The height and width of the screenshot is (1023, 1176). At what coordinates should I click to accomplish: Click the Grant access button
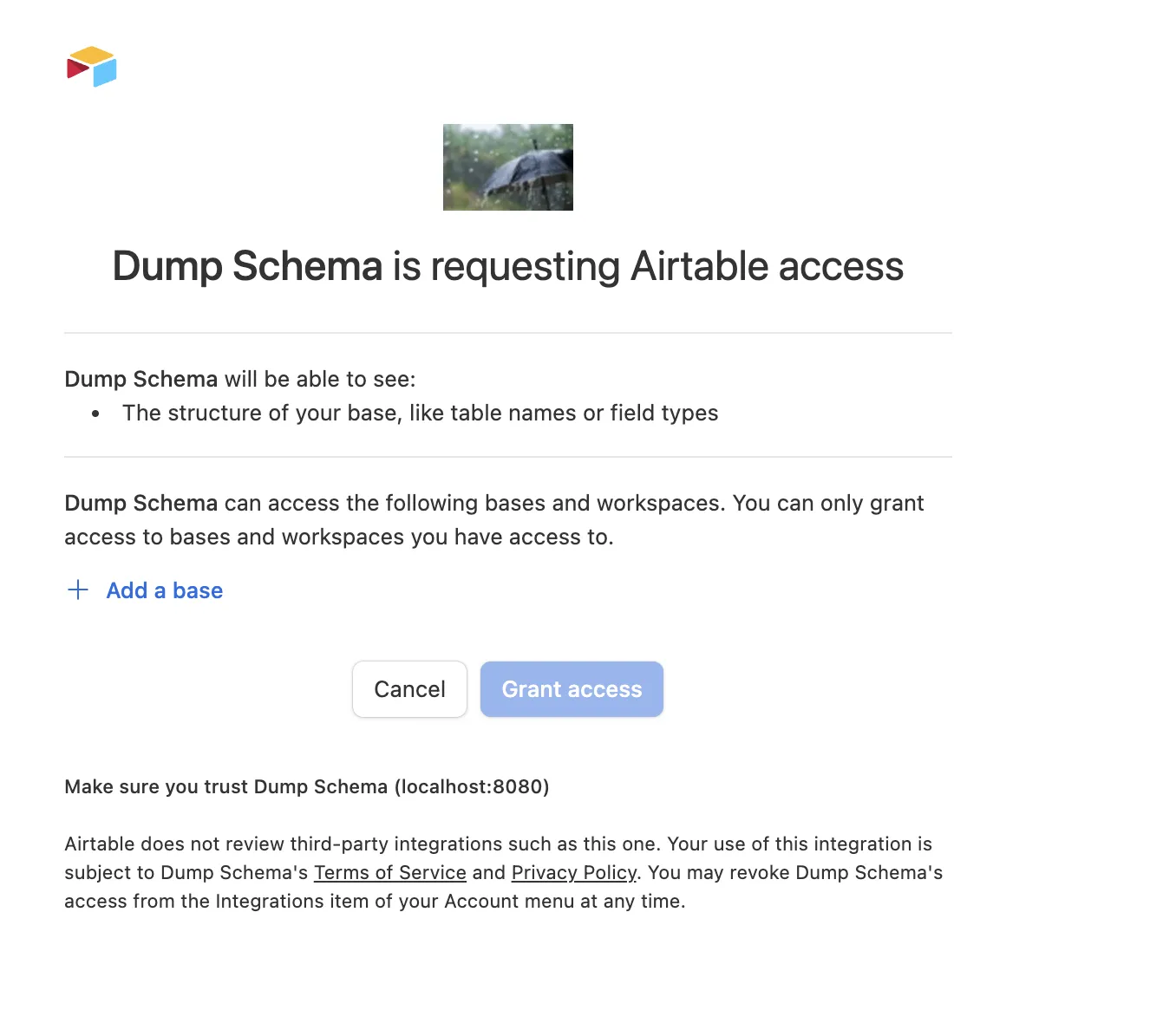572,689
